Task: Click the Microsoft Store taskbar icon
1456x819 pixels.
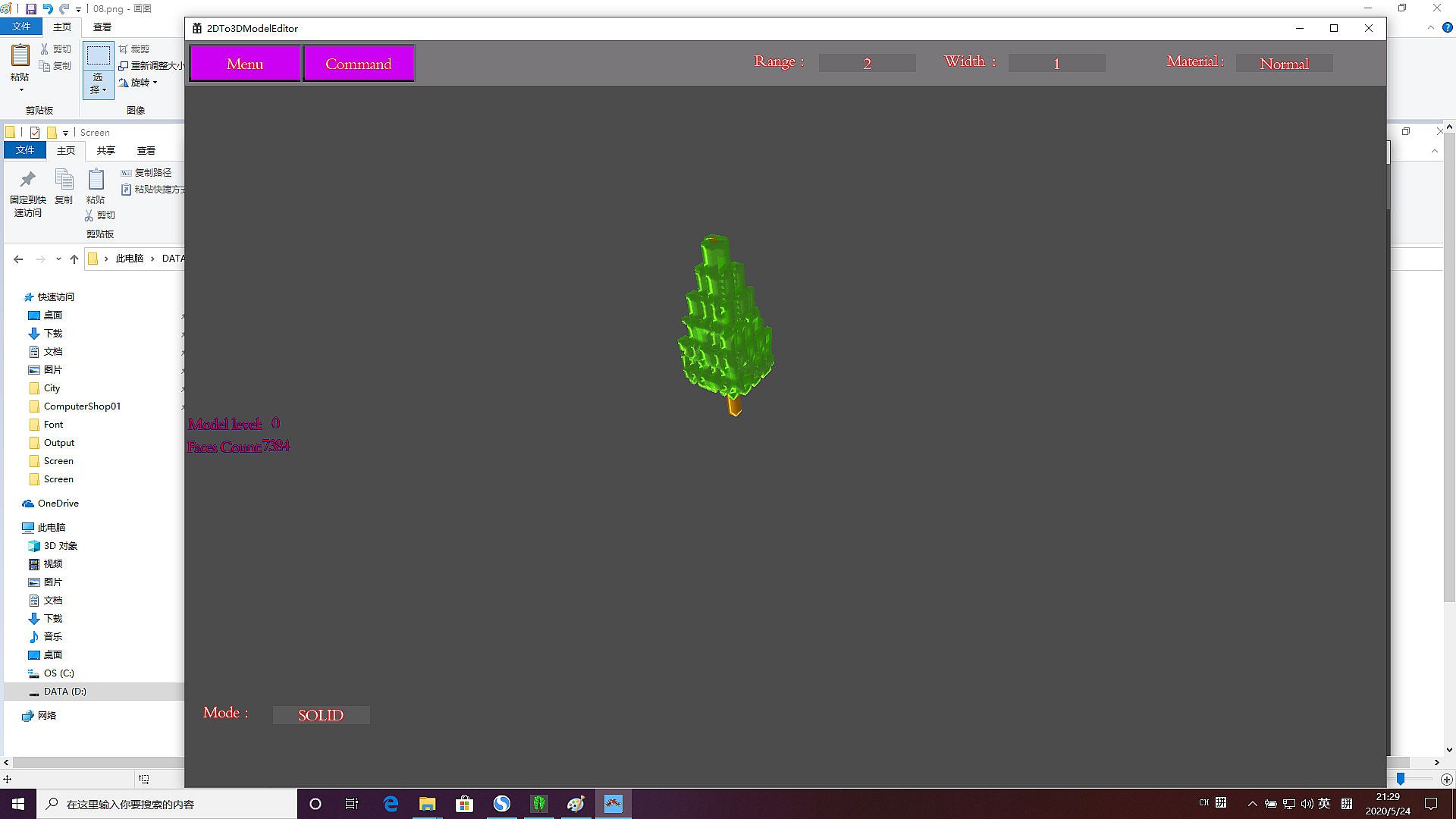Action: (x=464, y=804)
